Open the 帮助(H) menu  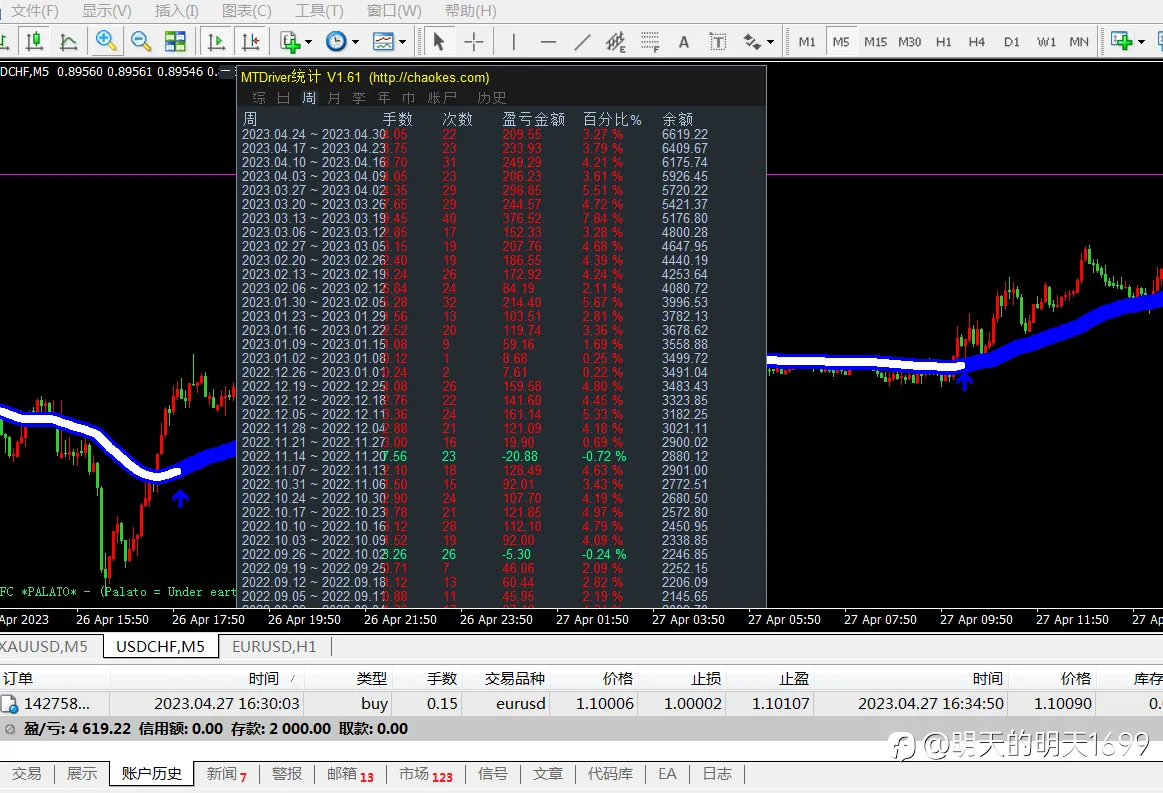[470, 11]
